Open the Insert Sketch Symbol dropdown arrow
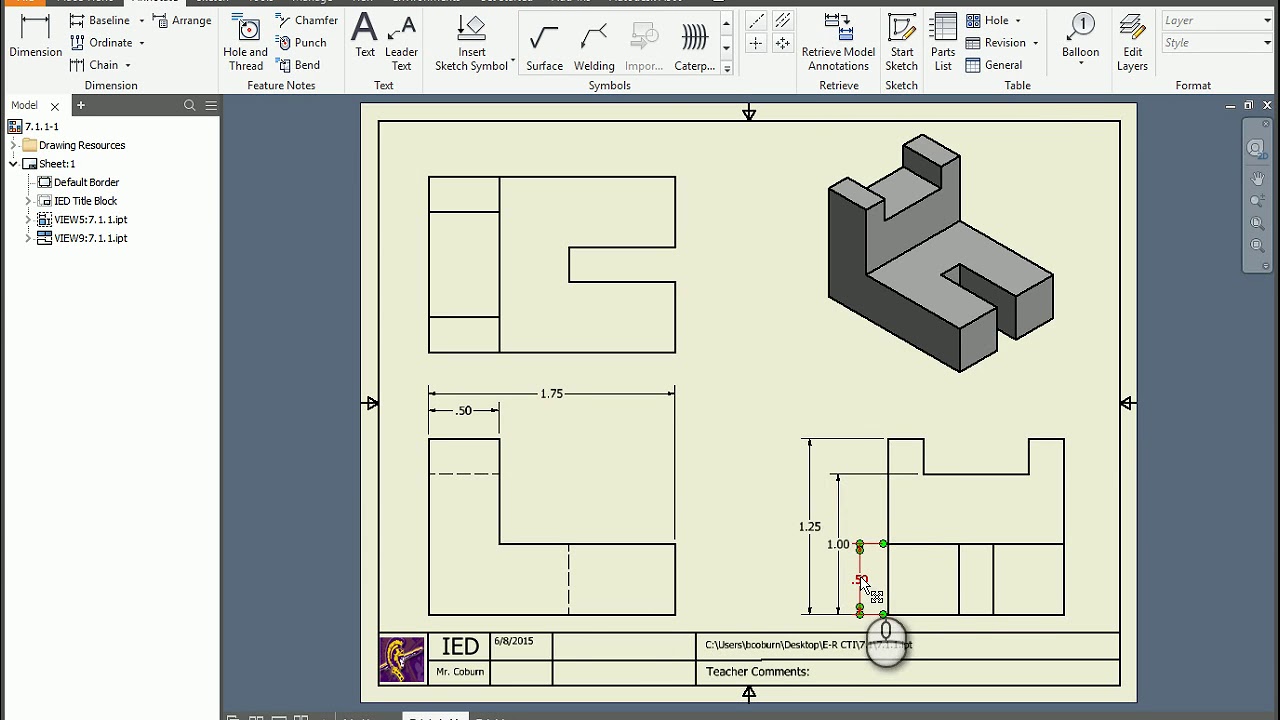The height and width of the screenshot is (720, 1280). pyautogui.click(x=513, y=62)
